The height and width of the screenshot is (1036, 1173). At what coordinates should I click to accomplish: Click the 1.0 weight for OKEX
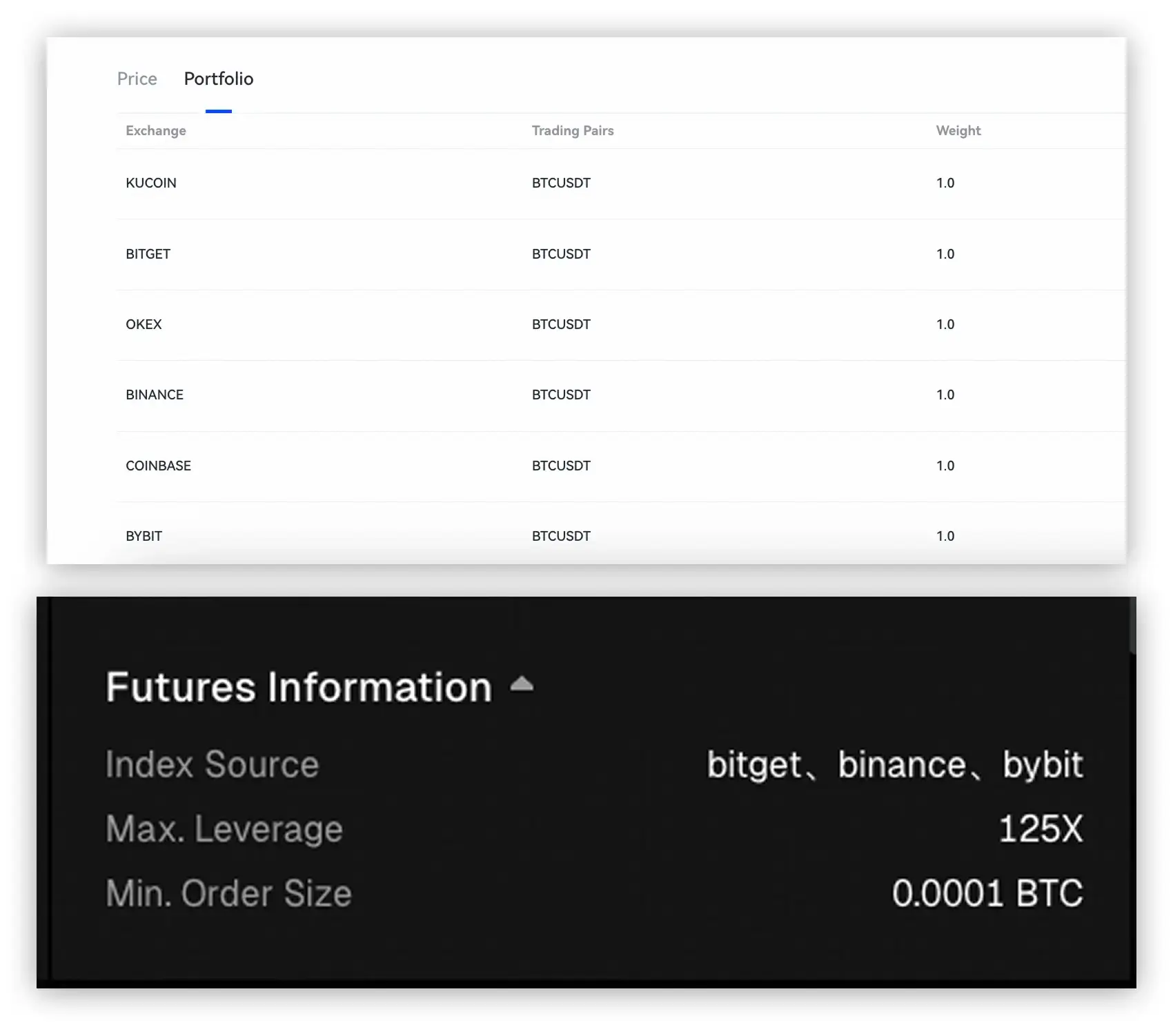pyautogui.click(x=945, y=324)
